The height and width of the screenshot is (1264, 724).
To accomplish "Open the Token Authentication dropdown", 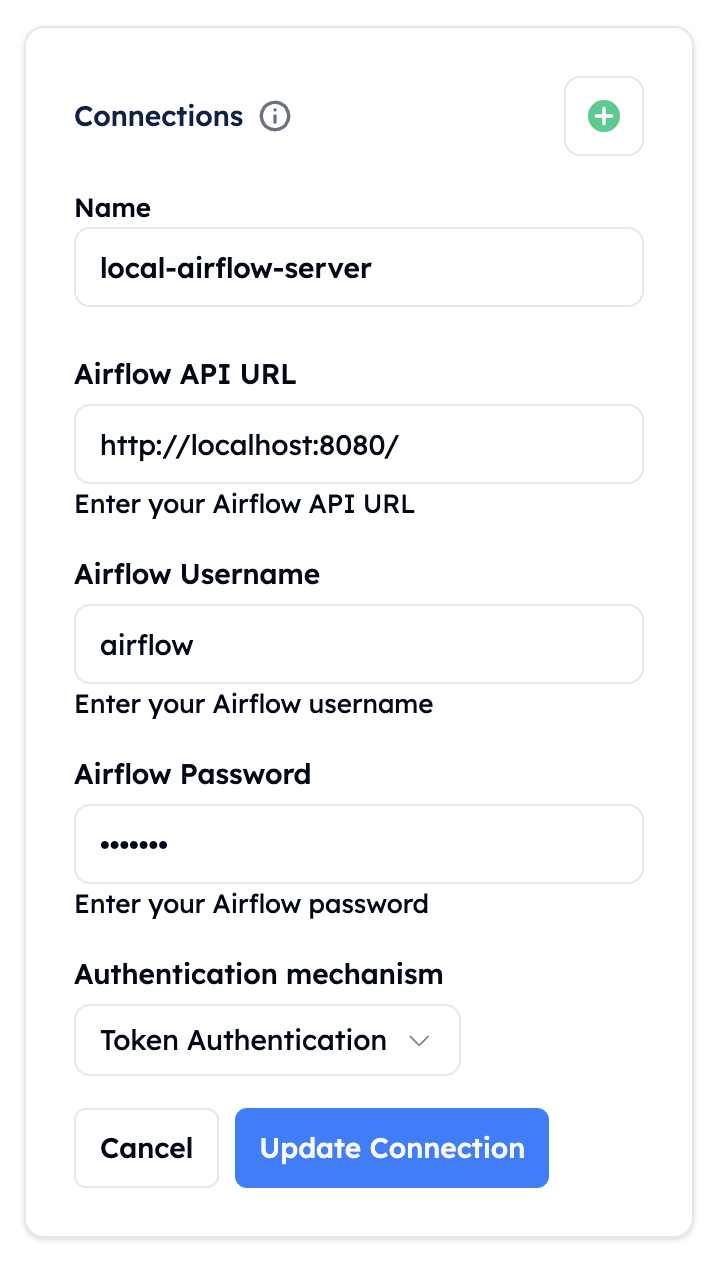I will pos(267,1040).
